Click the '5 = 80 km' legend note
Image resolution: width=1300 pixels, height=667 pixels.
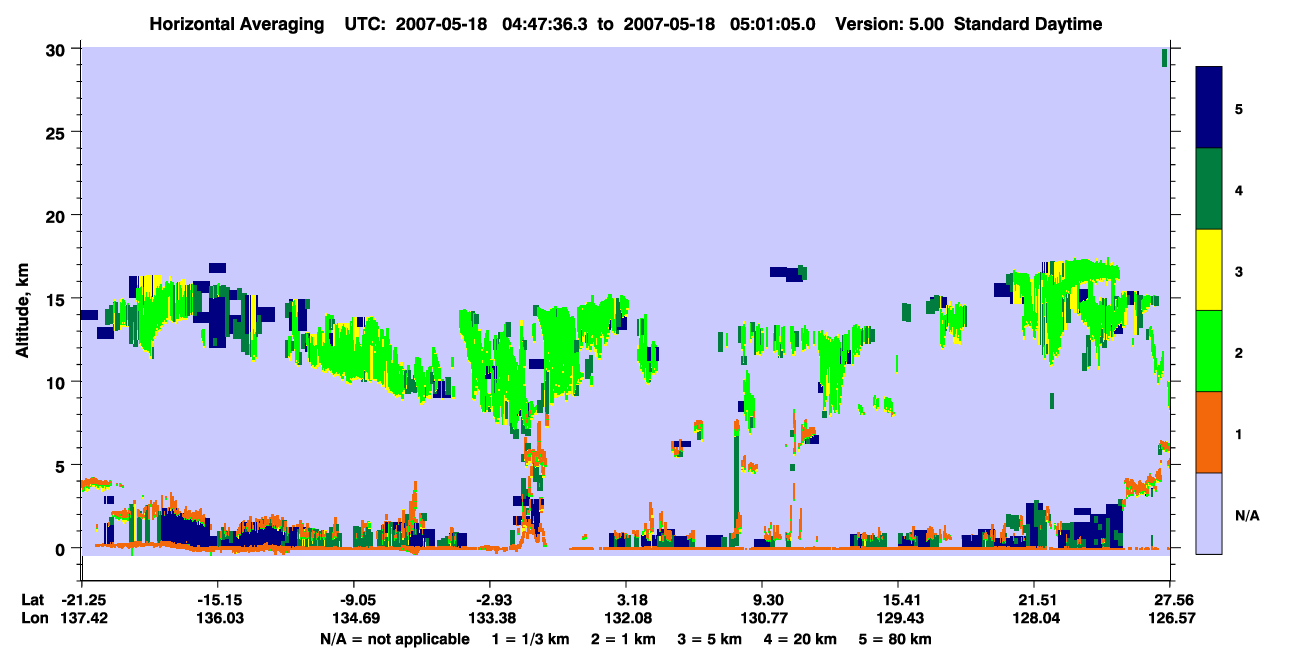895,639
